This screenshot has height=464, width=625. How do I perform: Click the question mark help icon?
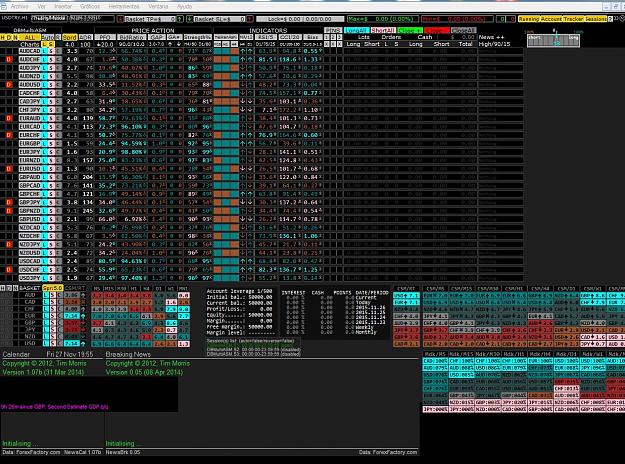pos(611,19)
